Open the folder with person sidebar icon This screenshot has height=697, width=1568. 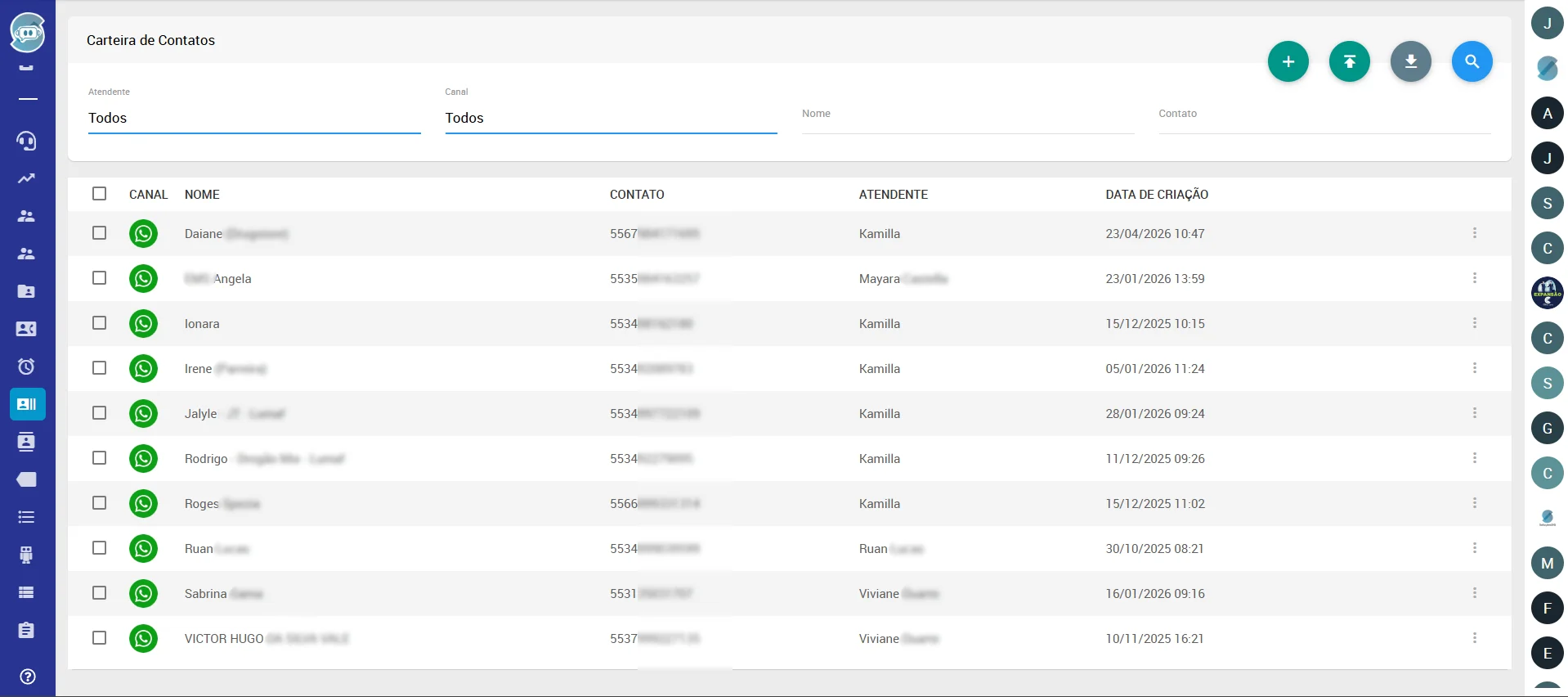pos(27,291)
